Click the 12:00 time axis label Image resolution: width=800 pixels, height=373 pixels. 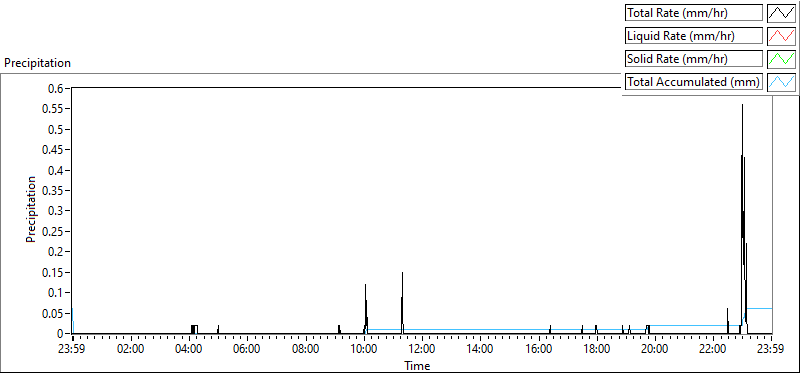pos(422,350)
